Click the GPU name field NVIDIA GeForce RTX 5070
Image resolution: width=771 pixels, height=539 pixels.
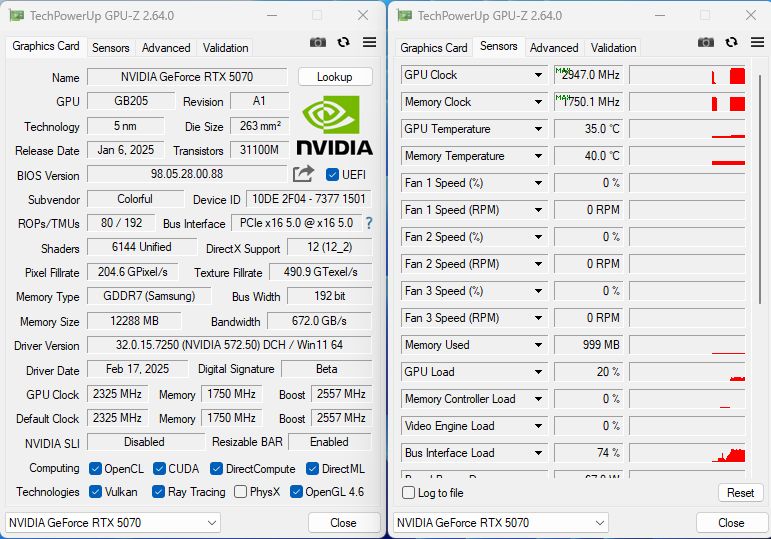click(x=187, y=77)
